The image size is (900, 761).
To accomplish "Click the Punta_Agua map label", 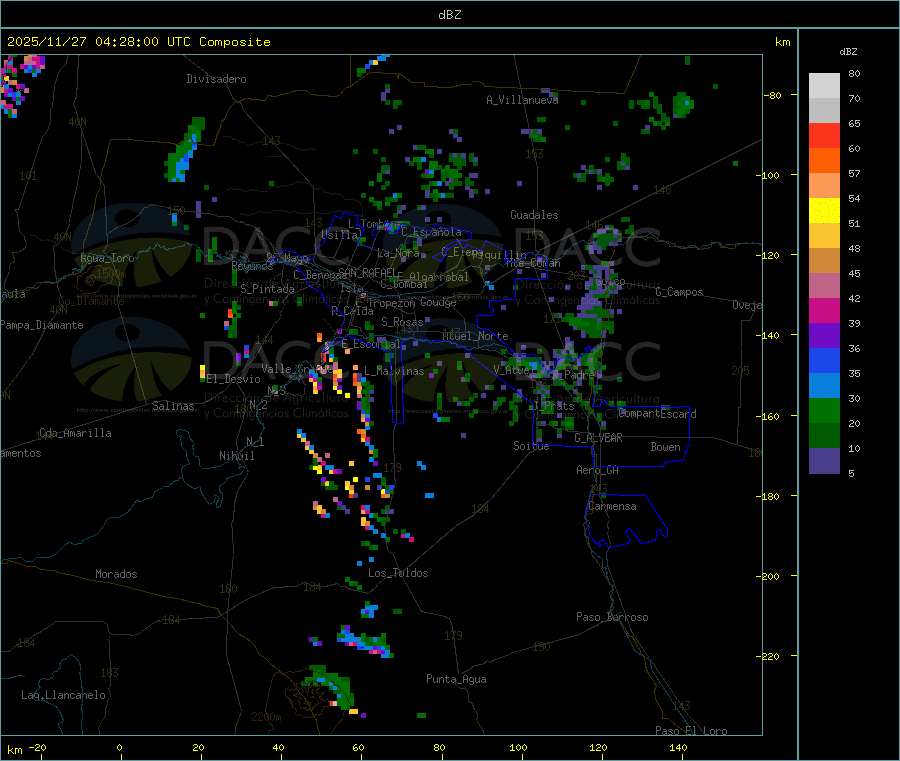I will (x=456, y=679).
